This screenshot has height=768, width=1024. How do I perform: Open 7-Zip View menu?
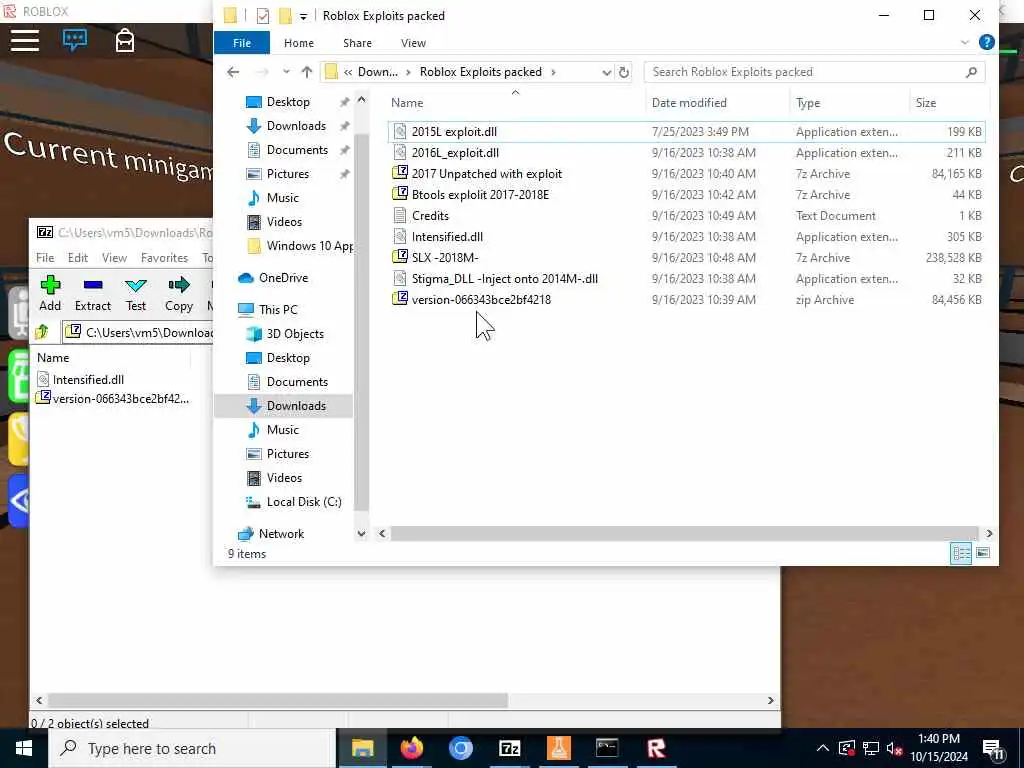point(114,257)
